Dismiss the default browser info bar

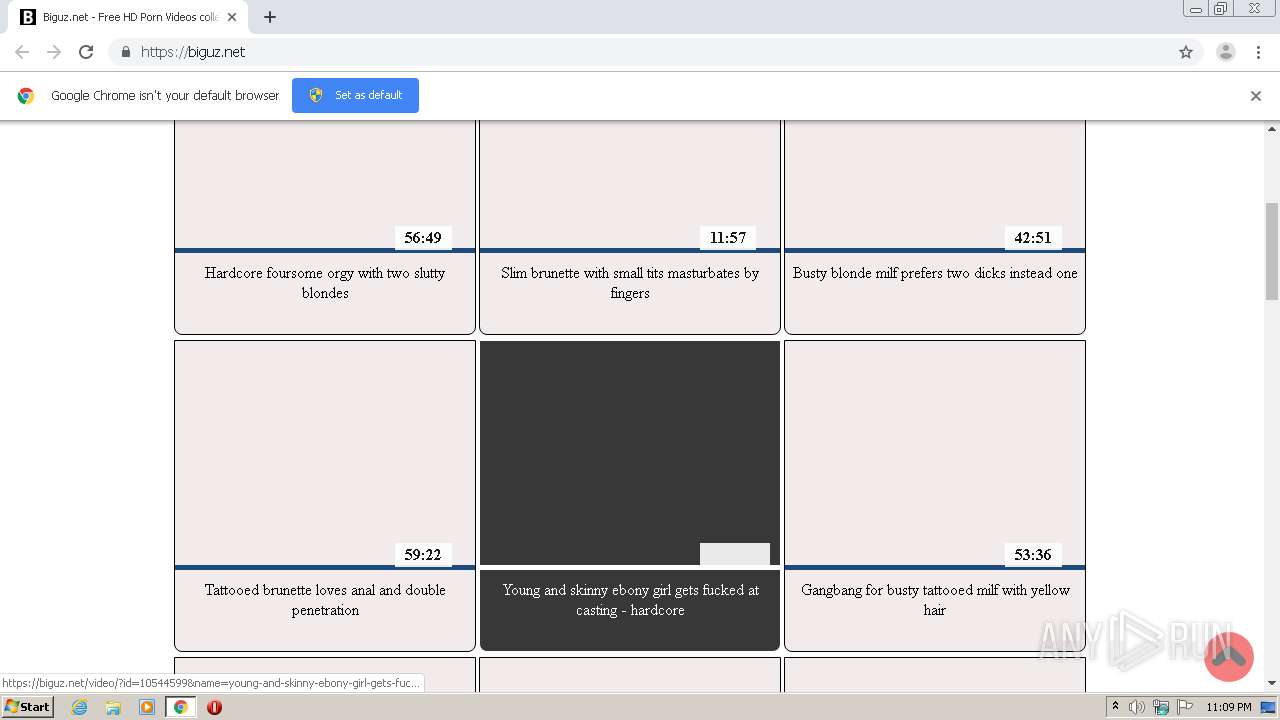[1256, 96]
